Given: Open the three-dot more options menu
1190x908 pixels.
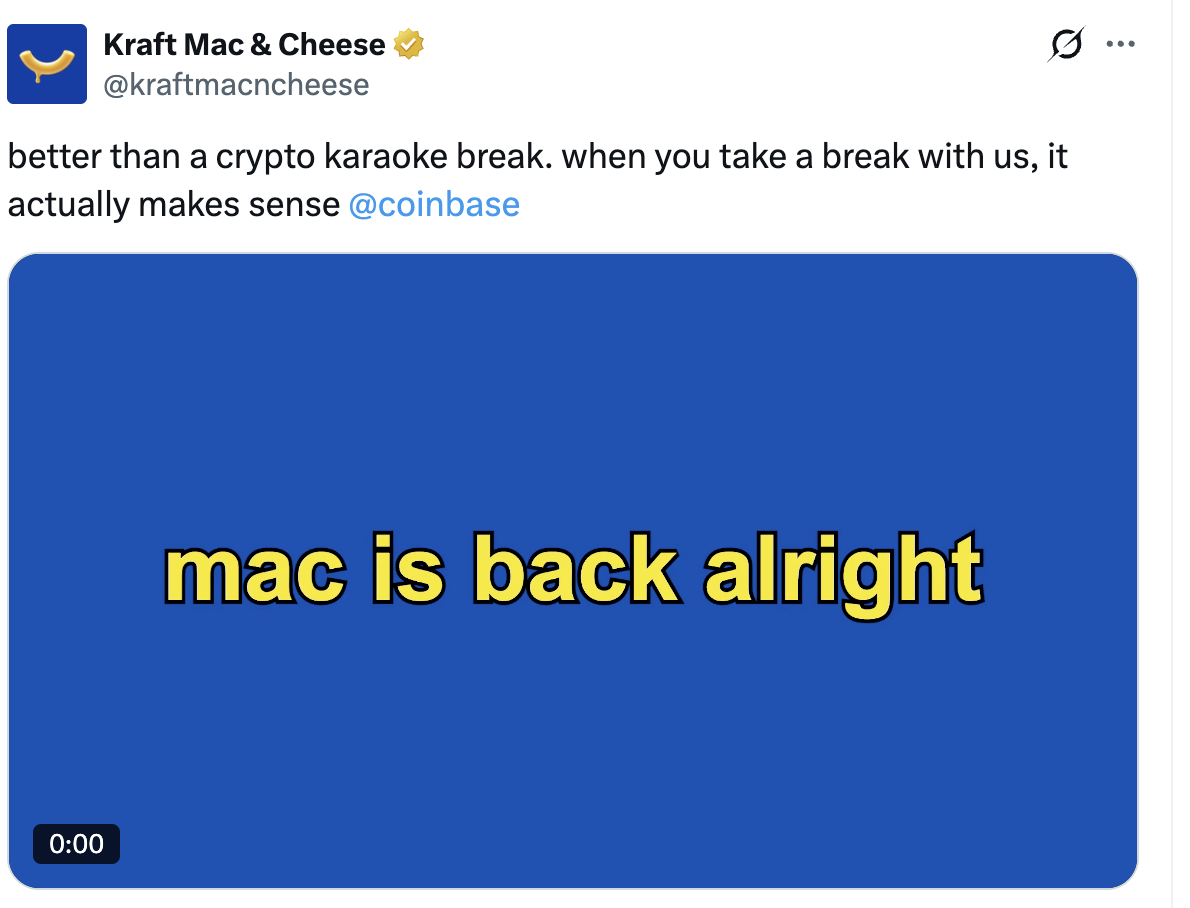Looking at the screenshot, I should click(1121, 45).
